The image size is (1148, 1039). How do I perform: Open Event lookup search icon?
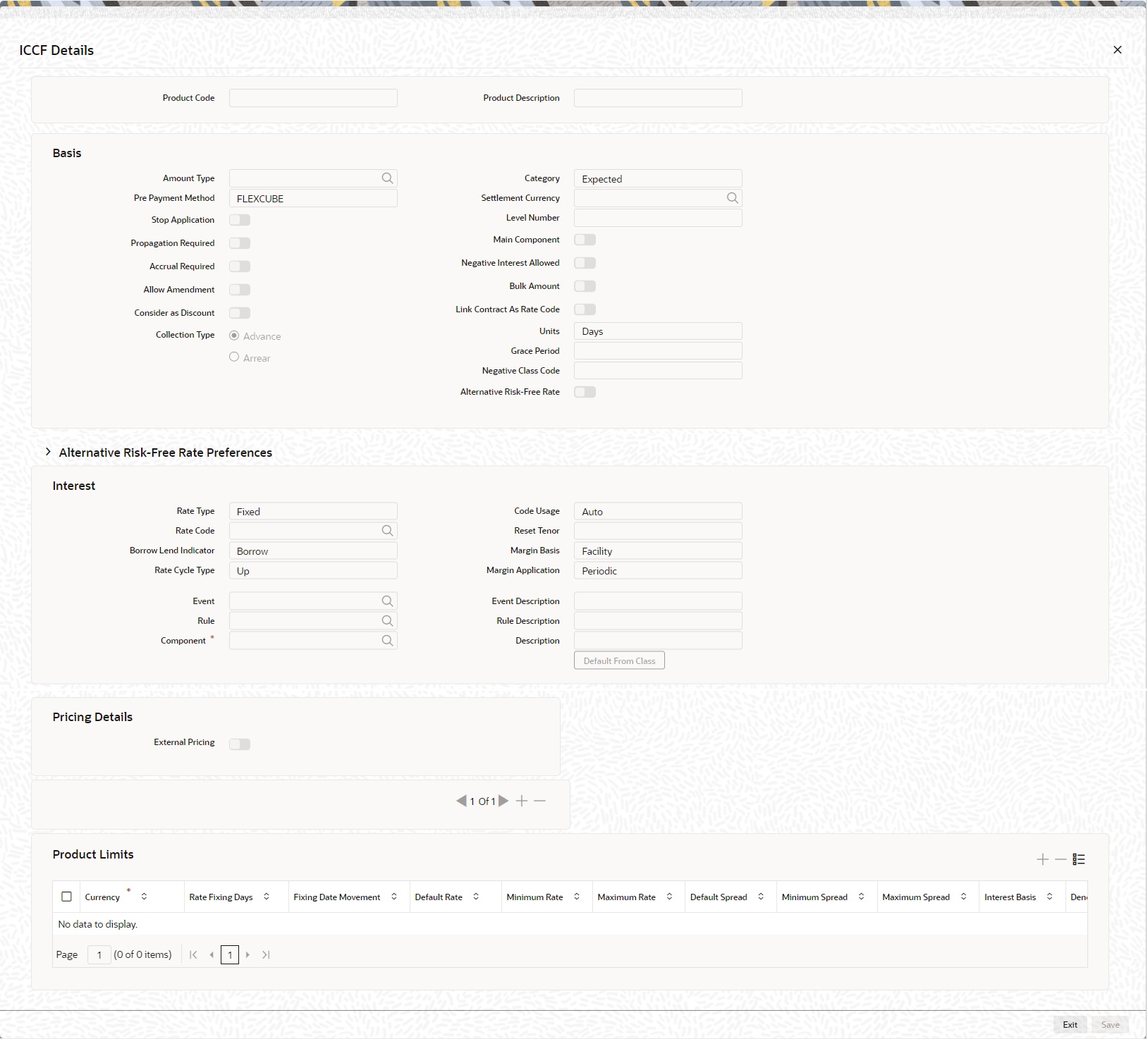pyautogui.click(x=387, y=601)
